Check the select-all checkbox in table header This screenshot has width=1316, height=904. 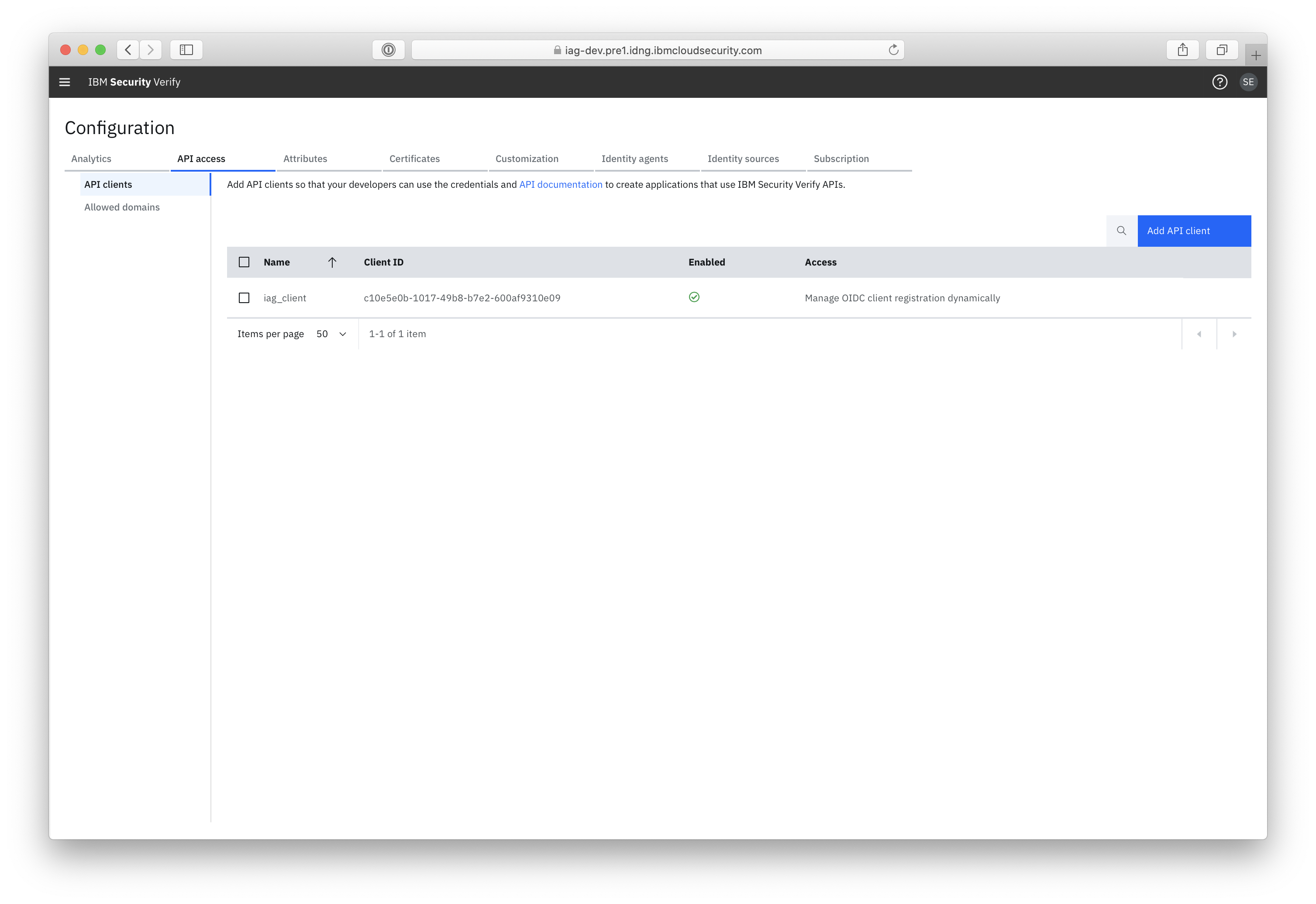[x=244, y=262]
